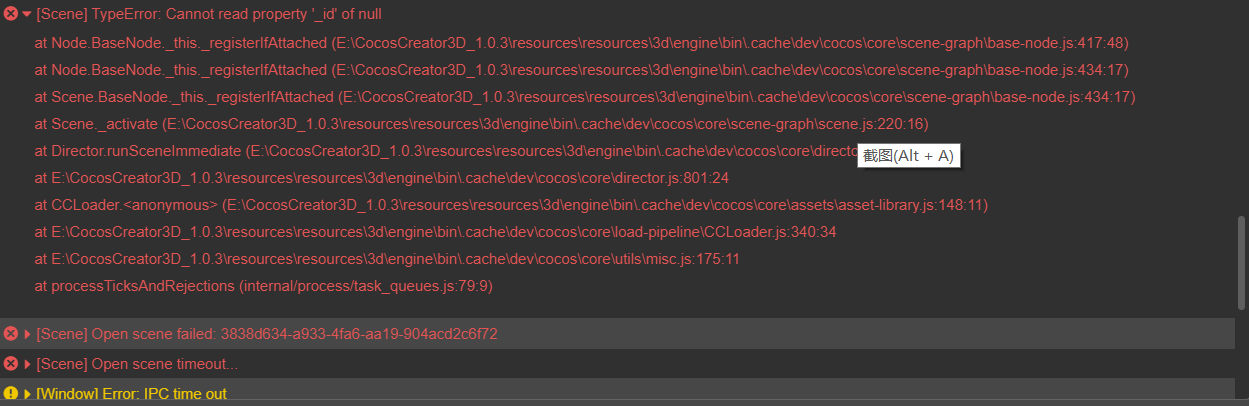This screenshot has width=1249, height=406.
Task: Collapse the expanded TypeError stack trace
Action: pos(27,14)
